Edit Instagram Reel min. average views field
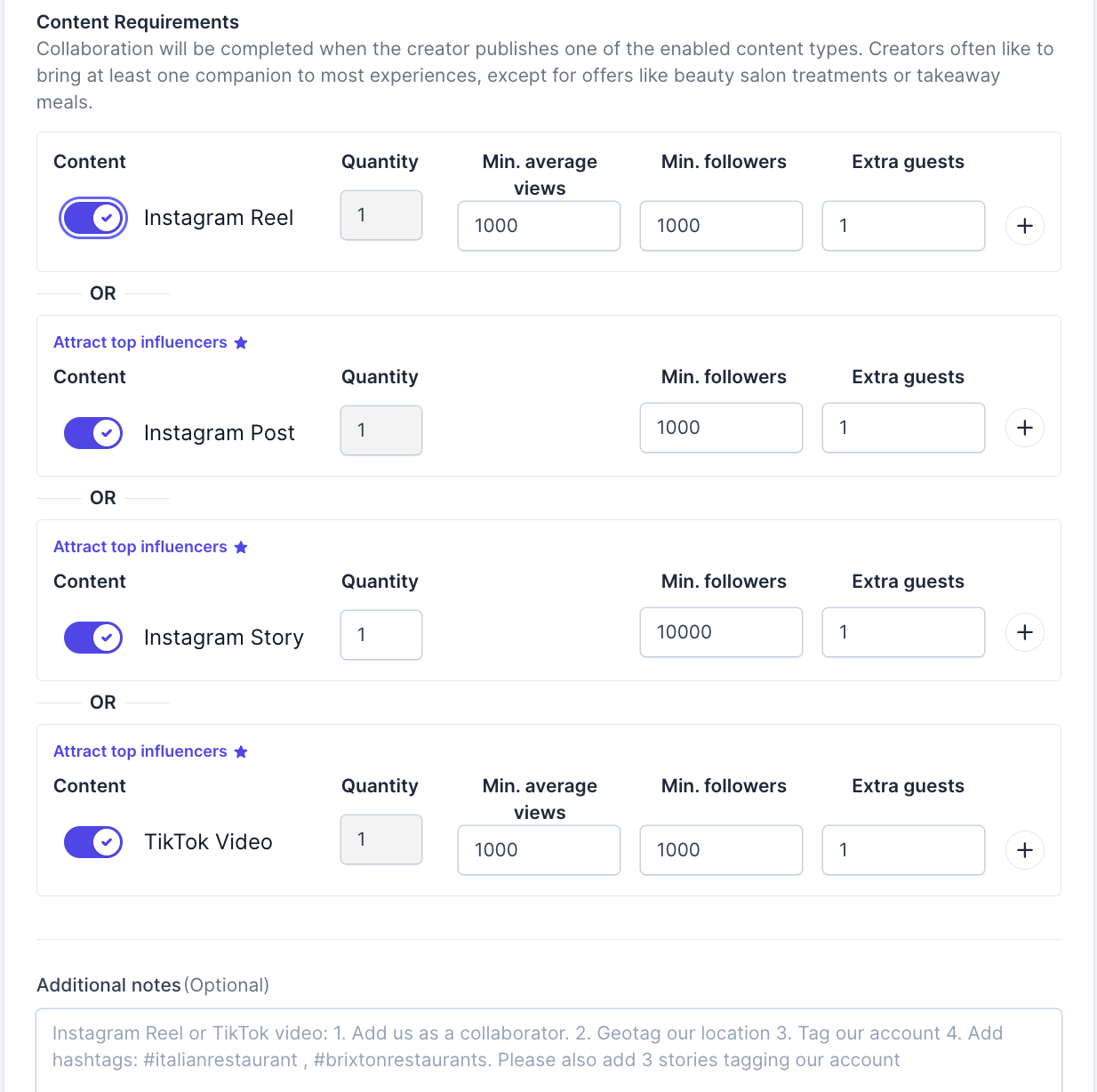Viewport: 1097px width, 1092px height. click(x=539, y=226)
